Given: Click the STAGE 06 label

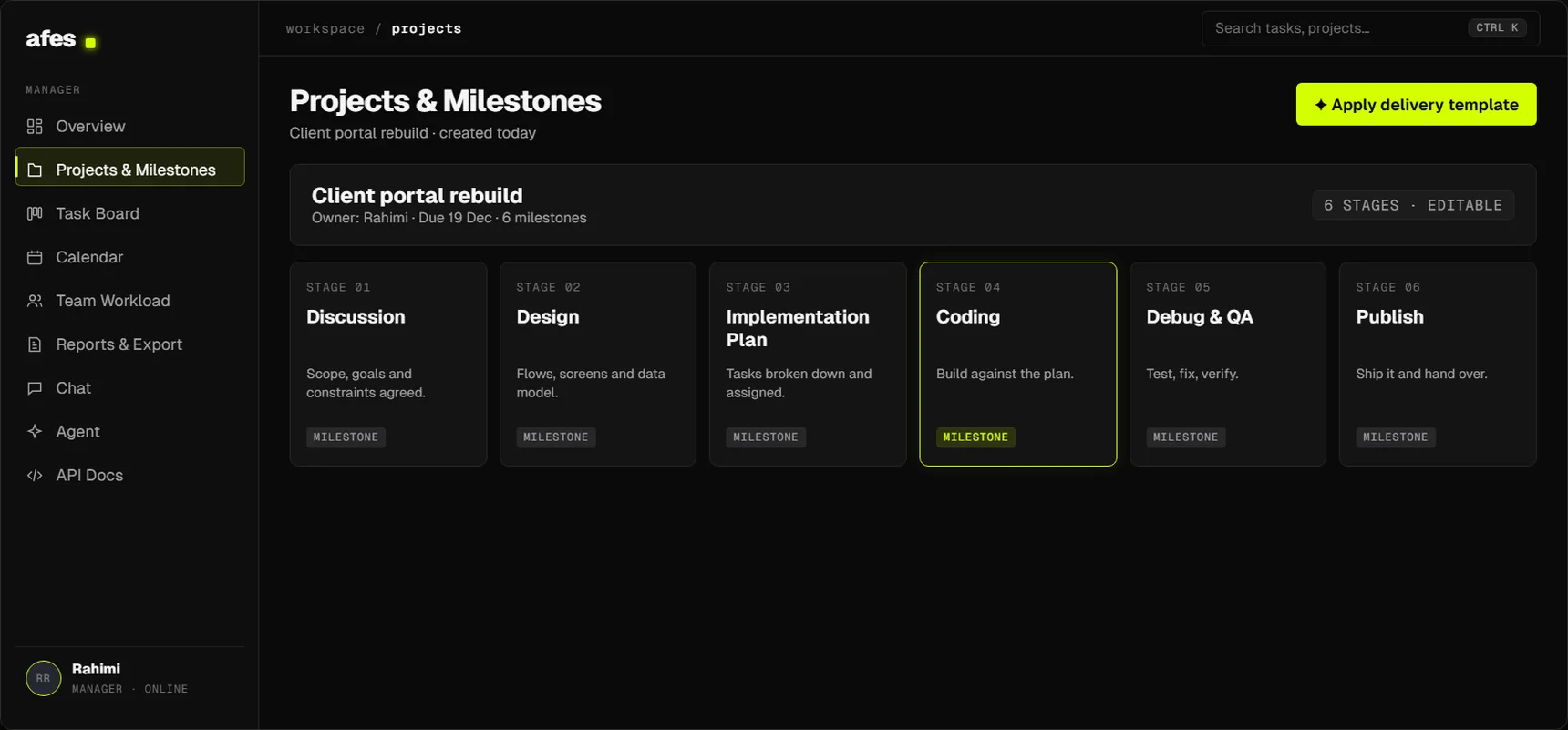Looking at the screenshot, I should click(x=1388, y=287).
